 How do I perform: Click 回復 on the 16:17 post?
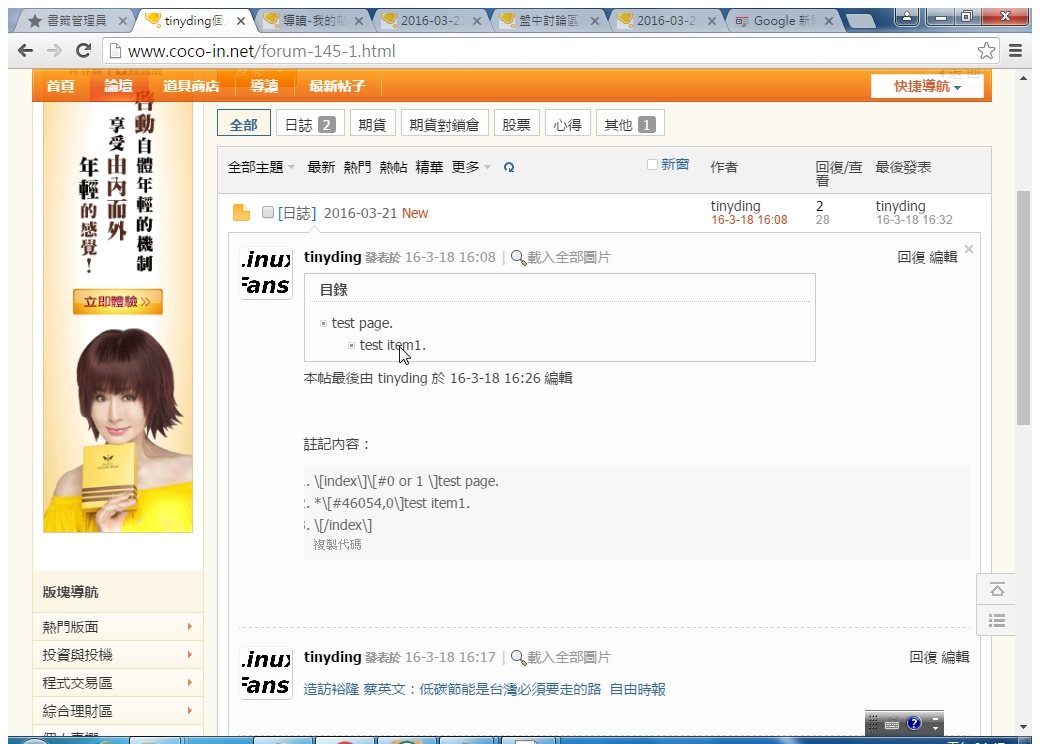pos(923,657)
